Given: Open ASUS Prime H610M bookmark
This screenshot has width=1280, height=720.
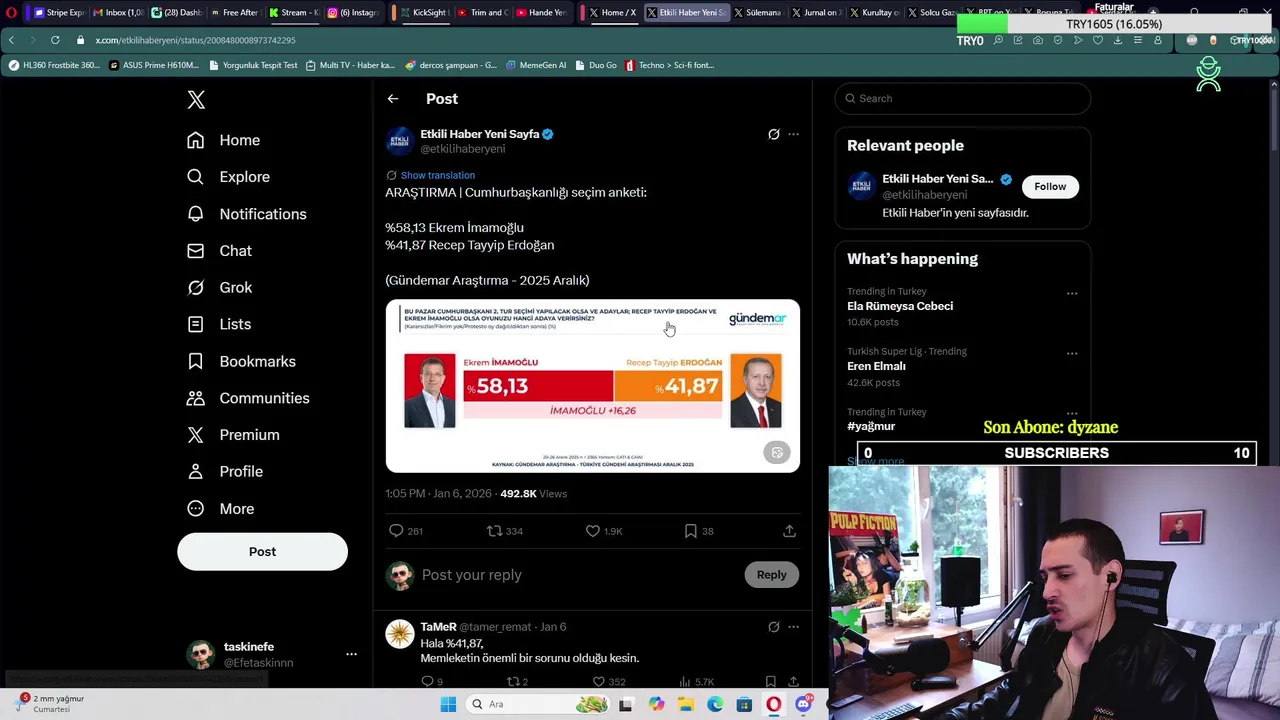Looking at the screenshot, I should (154, 65).
